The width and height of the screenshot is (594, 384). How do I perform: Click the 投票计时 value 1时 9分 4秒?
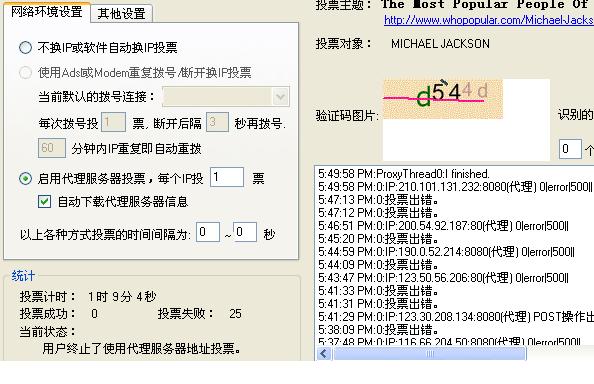[122, 297]
